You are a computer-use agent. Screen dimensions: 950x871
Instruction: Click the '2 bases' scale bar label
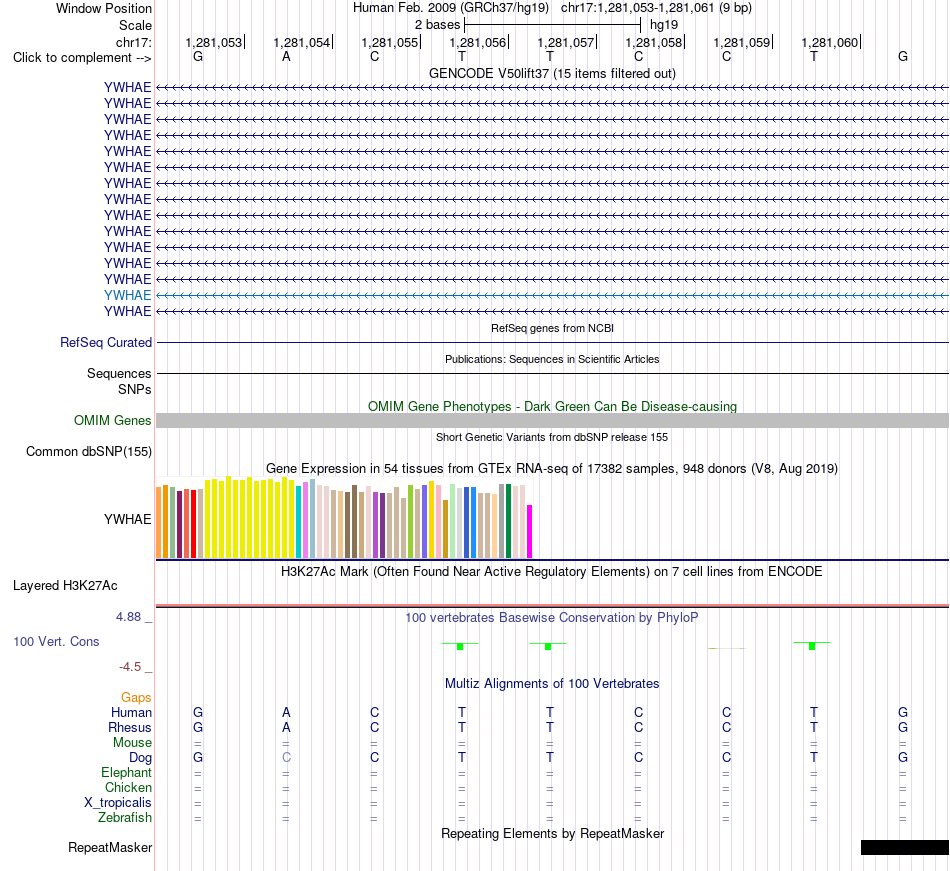pos(437,25)
